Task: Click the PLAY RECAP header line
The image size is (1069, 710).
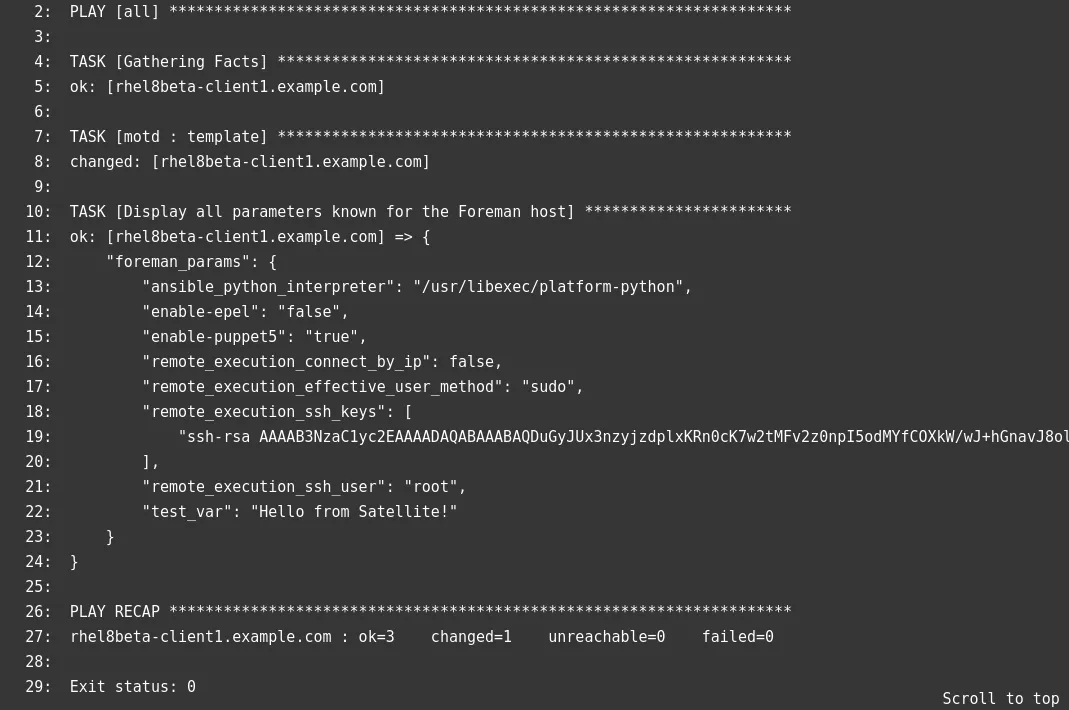Action: tap(430, 612)
